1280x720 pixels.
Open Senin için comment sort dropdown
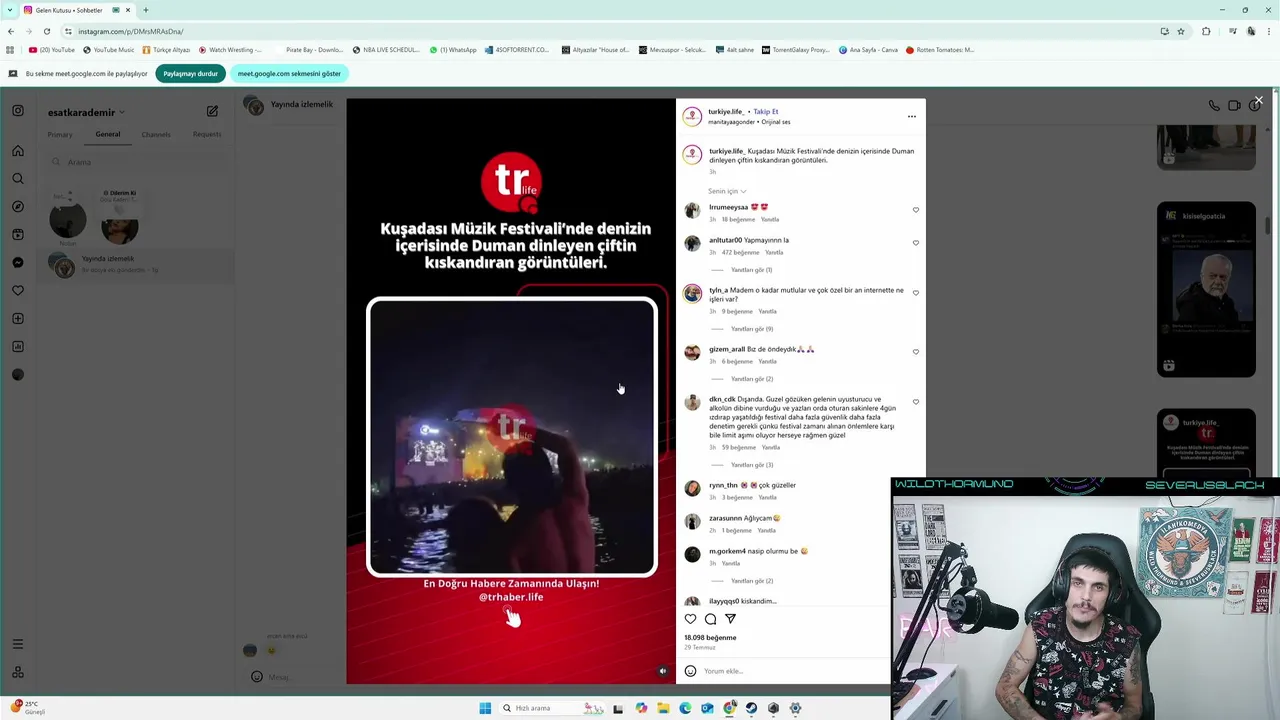727,191
